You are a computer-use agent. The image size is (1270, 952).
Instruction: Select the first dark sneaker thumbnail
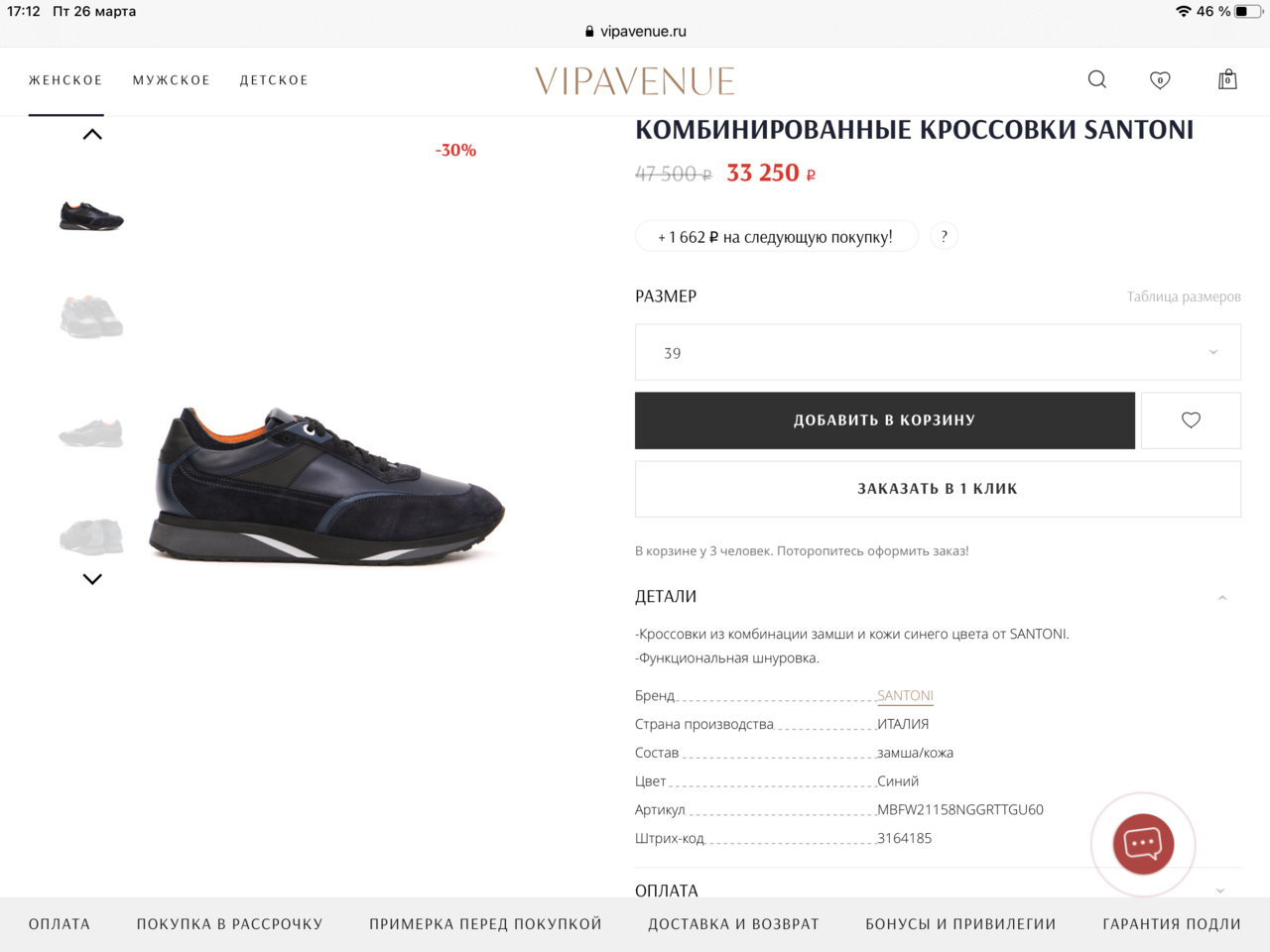[x=91, y=215]
